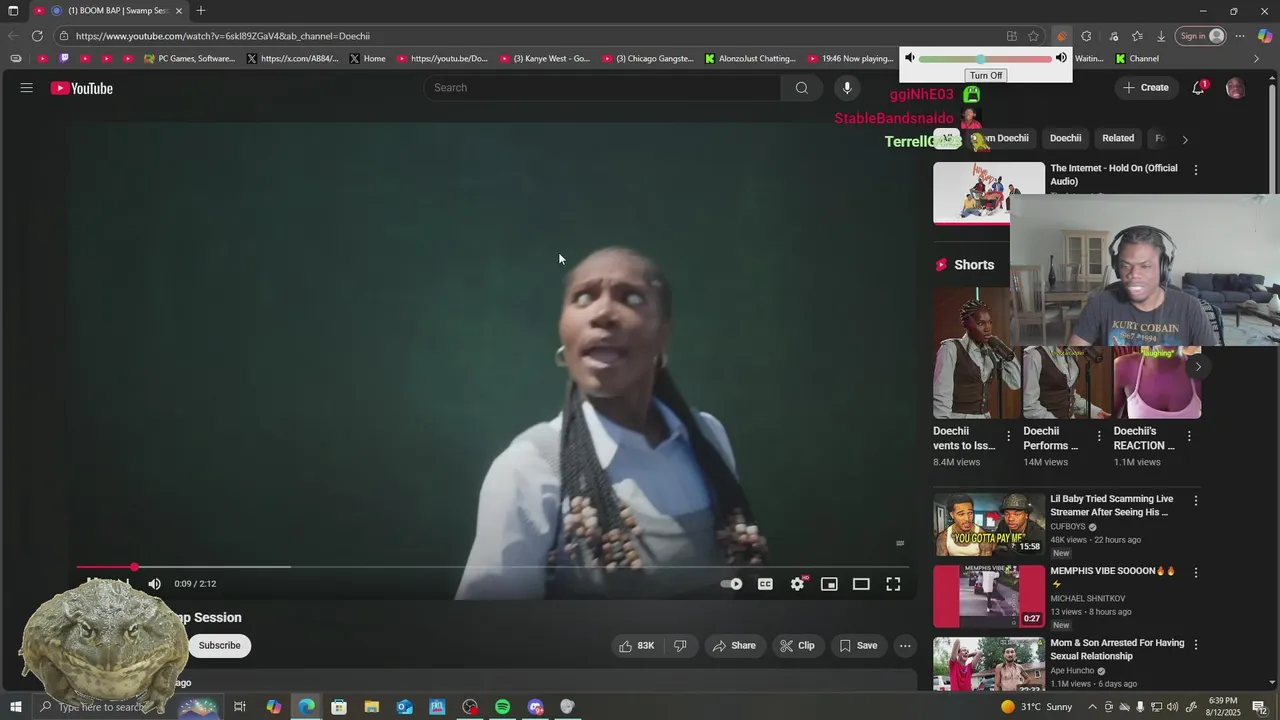Go to the YouTube home logo
The image size is (1280, 720).
click(x=82, y=88)
